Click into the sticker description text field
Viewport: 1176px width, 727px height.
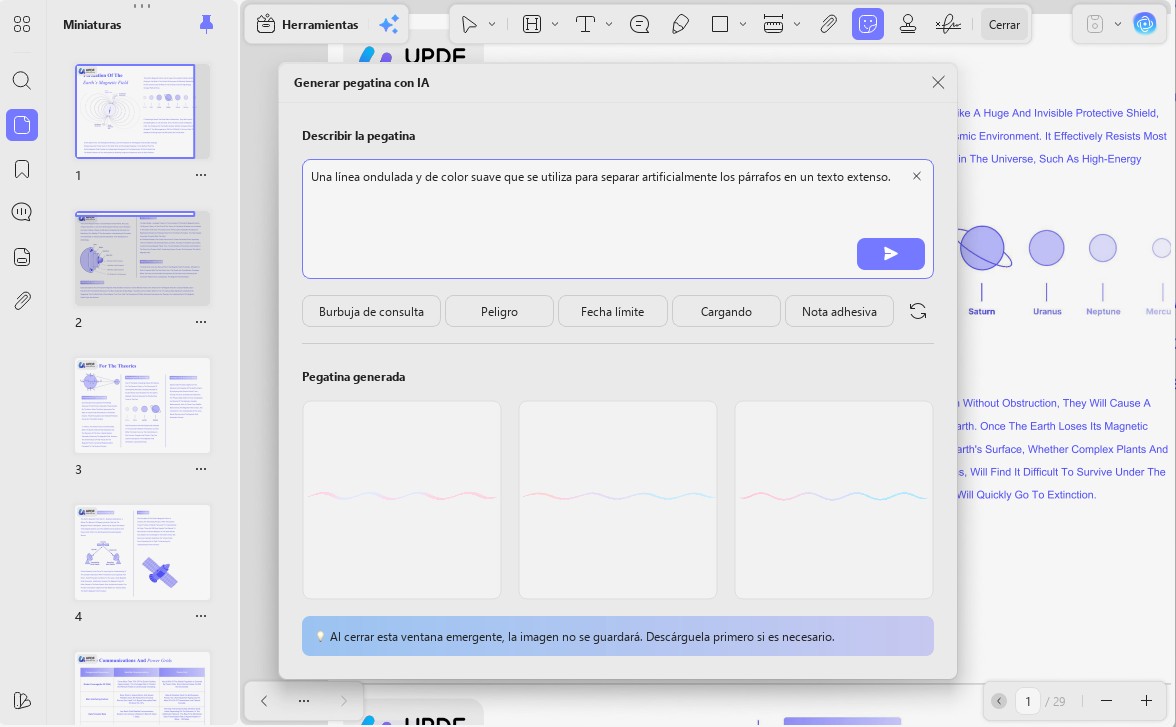coord(617,218)
